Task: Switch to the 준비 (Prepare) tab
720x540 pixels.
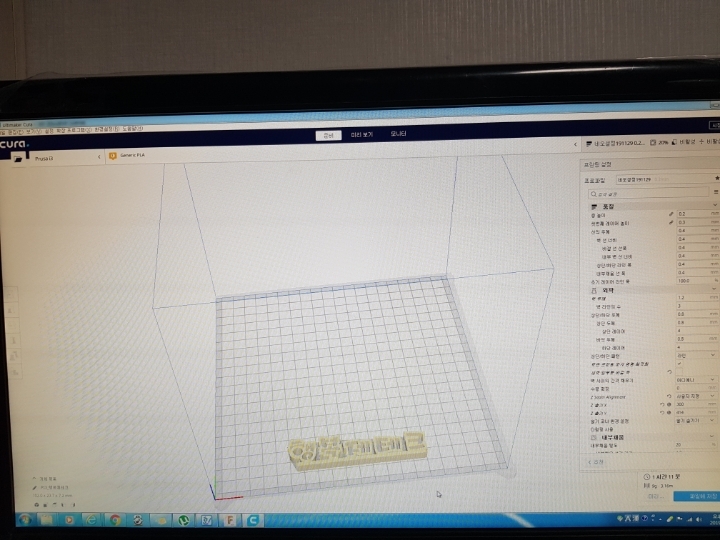Action: (328, 135)
